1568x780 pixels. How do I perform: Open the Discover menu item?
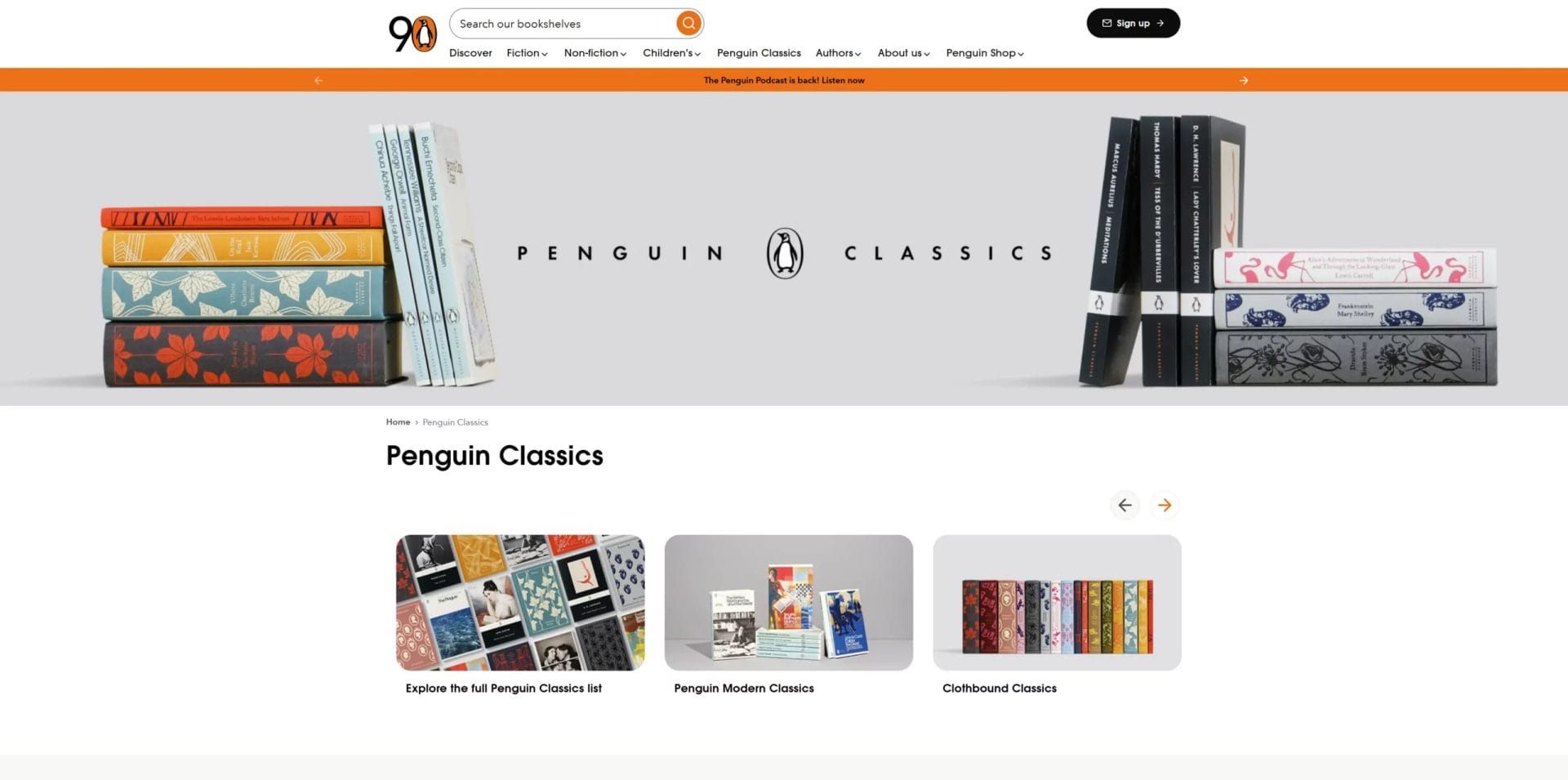point(470,53)
